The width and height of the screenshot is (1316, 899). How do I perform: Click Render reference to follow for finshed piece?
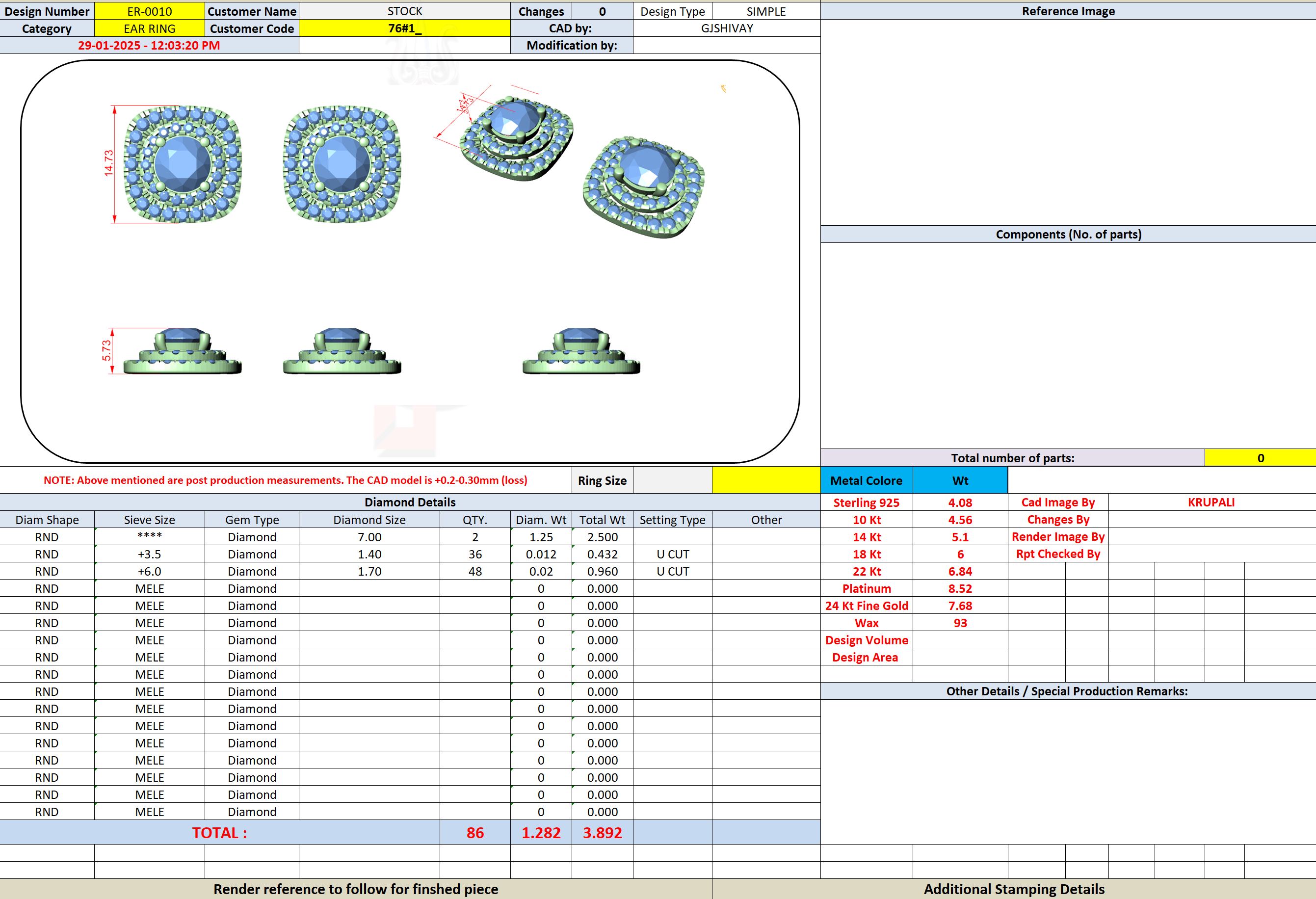pos(356,889)
